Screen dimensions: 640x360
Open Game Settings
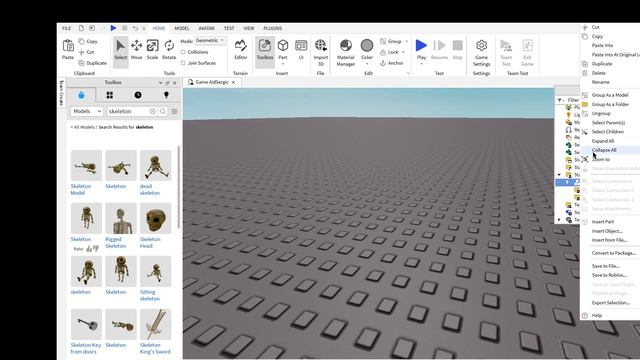coord(482,52)
